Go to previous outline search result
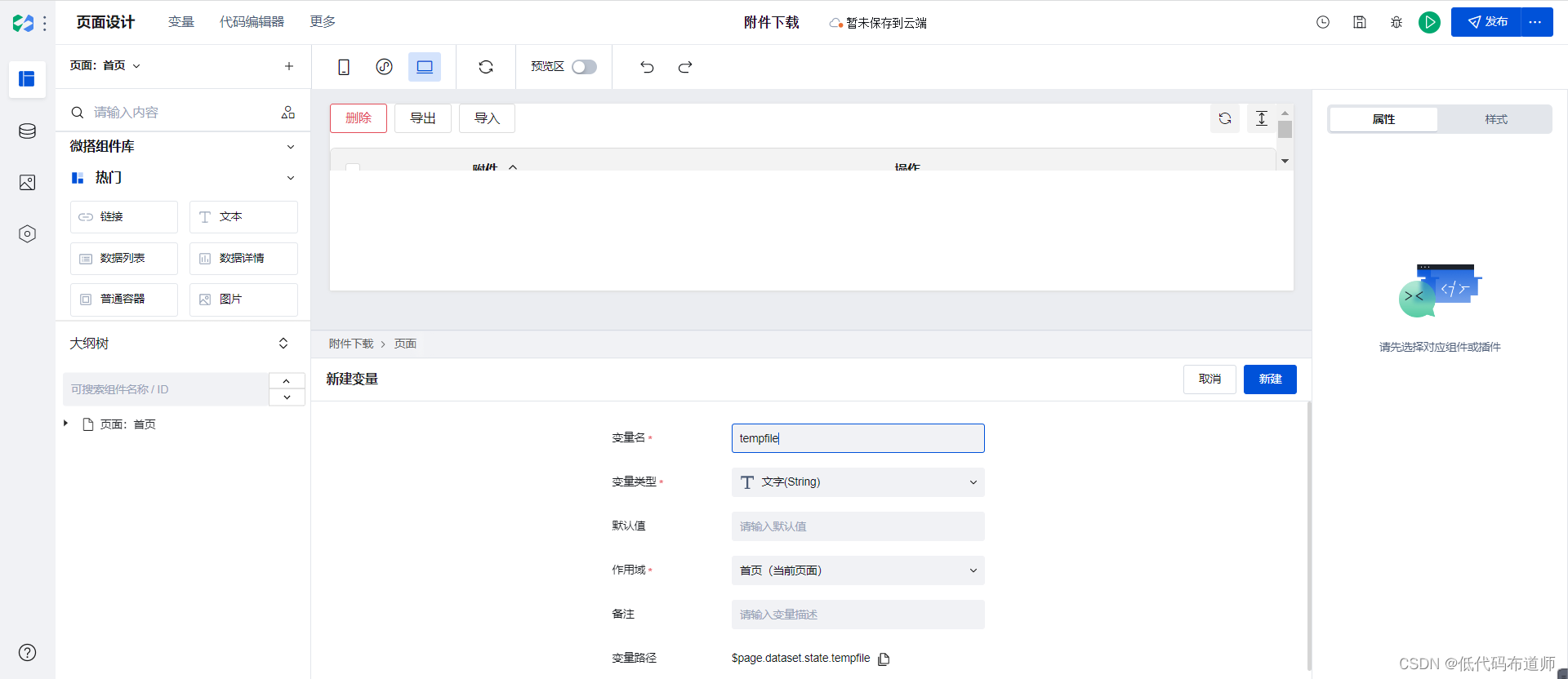The width and height of the screenshot is (1568, 679). tap(287, 381)
